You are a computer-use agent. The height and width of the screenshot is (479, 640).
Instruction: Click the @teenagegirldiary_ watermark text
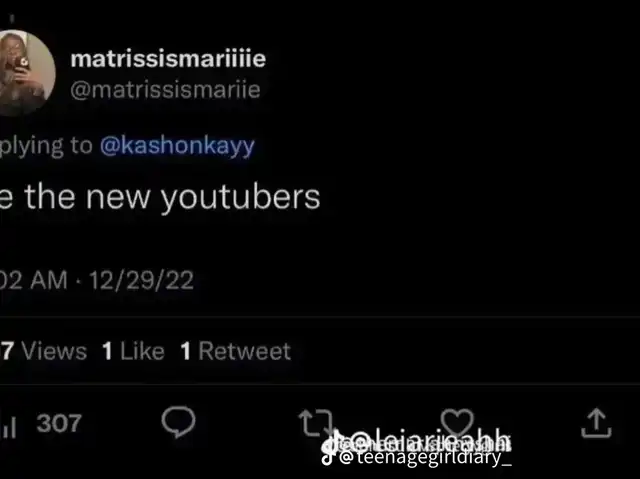coord(425,458)
